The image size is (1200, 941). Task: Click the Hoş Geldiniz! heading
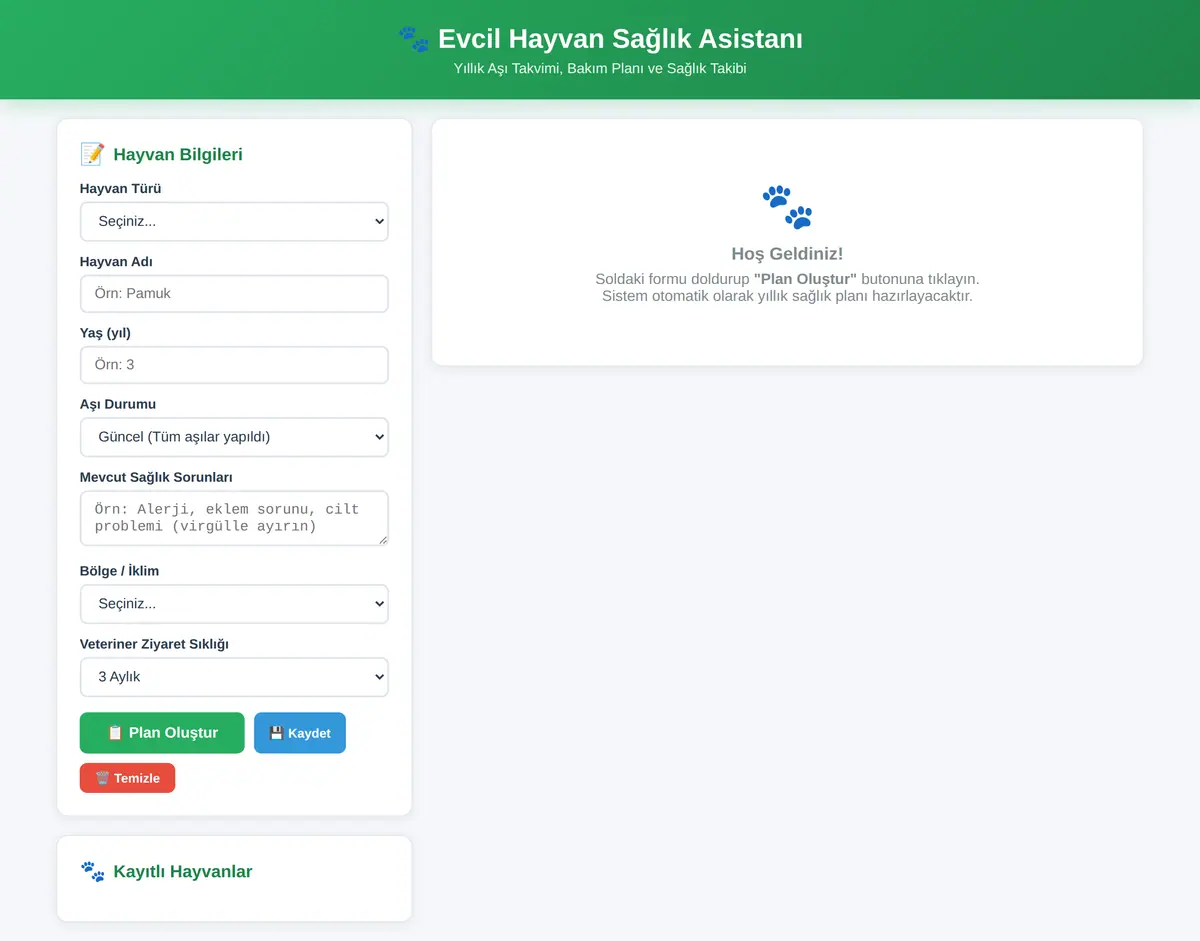[x=787, y=254]
